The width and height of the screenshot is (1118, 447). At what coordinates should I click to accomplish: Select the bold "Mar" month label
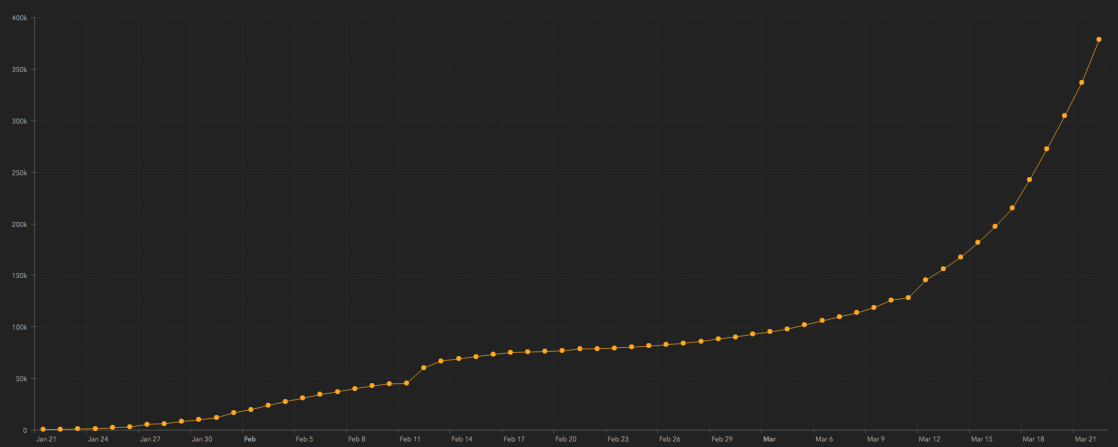coord(769,439)
